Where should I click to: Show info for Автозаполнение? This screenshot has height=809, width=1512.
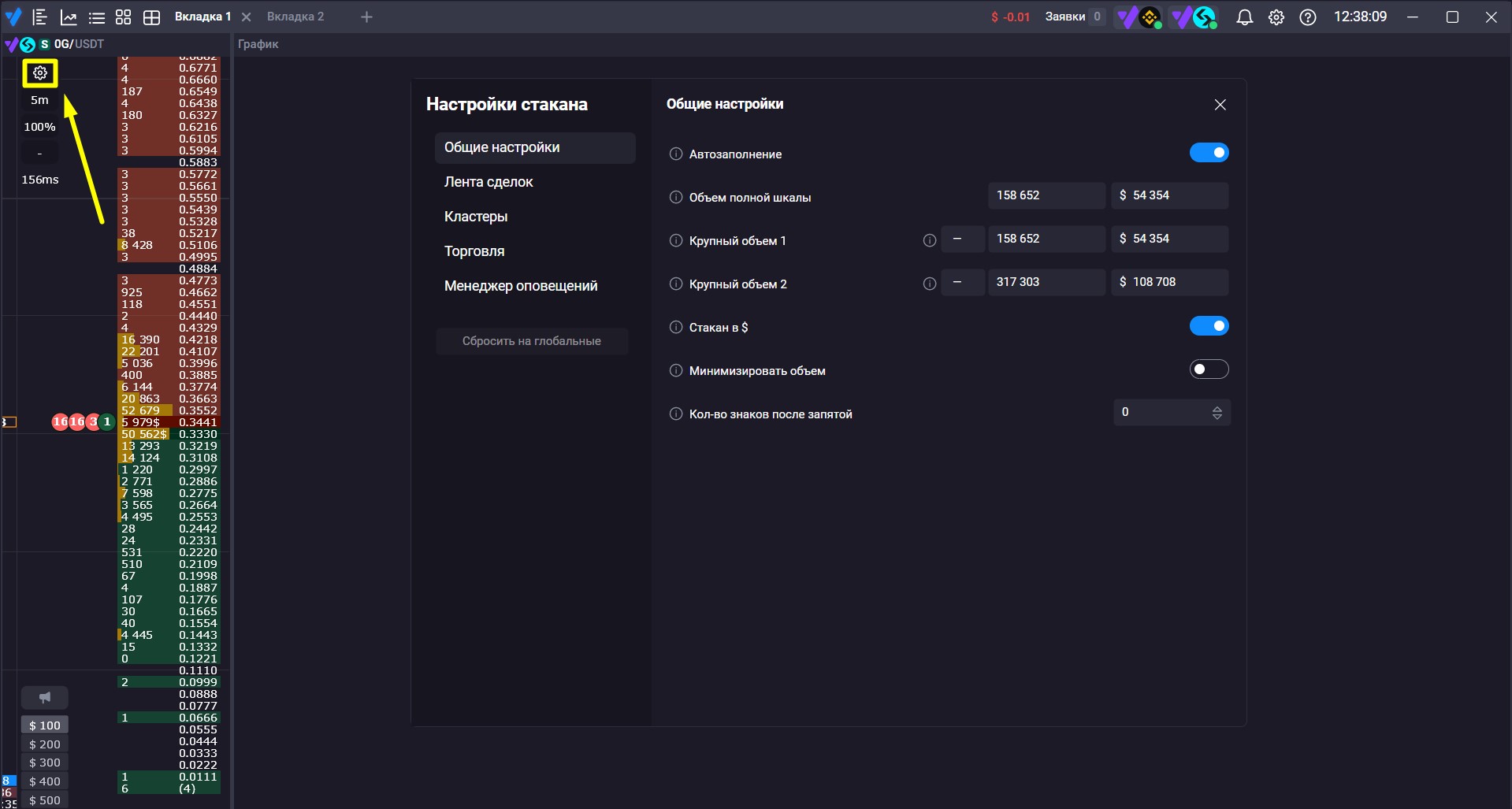[676, 154]
